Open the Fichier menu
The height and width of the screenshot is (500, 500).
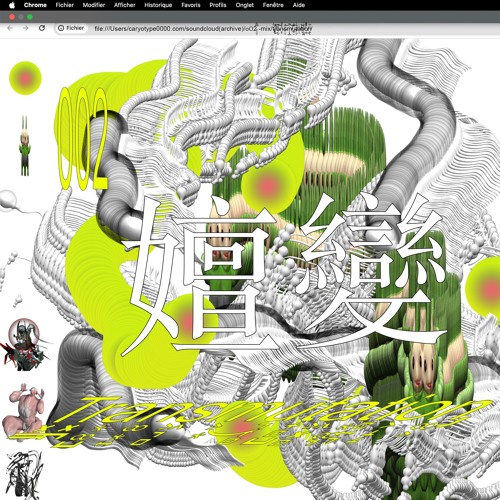[x=65, y=5]
